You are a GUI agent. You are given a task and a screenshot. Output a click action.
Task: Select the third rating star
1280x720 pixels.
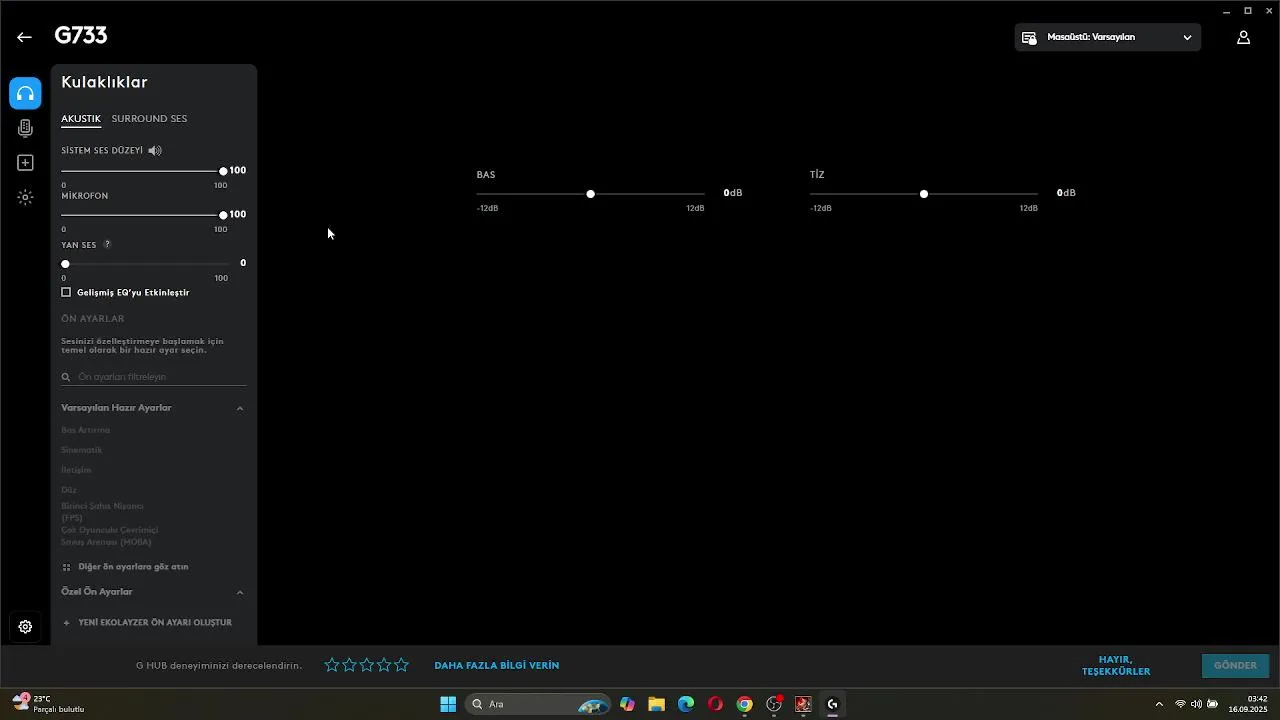point(367,665)
